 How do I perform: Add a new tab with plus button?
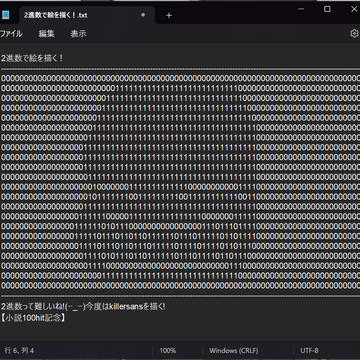pos(169,15)
